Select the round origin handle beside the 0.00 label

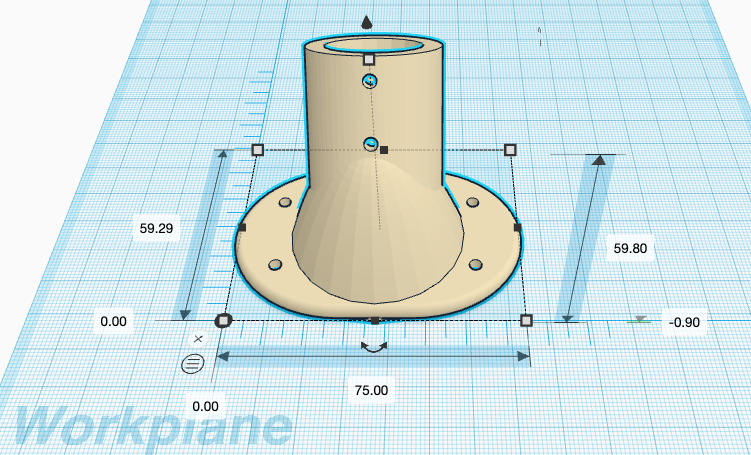pyautogui.click(x=223, y=320)
